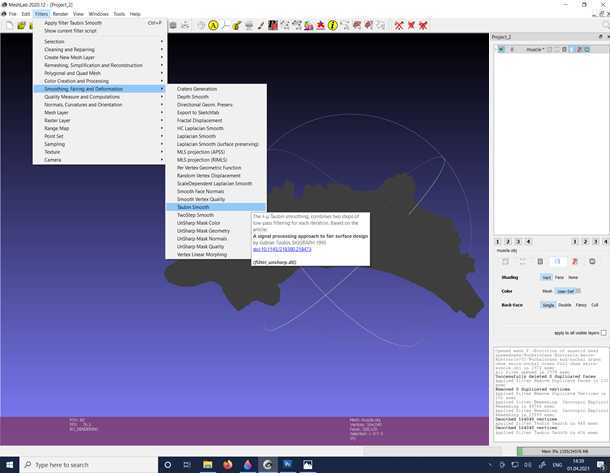Click the edges decorator icon at row end
Viewport: 610px width, 473px height.
point(592,261)
